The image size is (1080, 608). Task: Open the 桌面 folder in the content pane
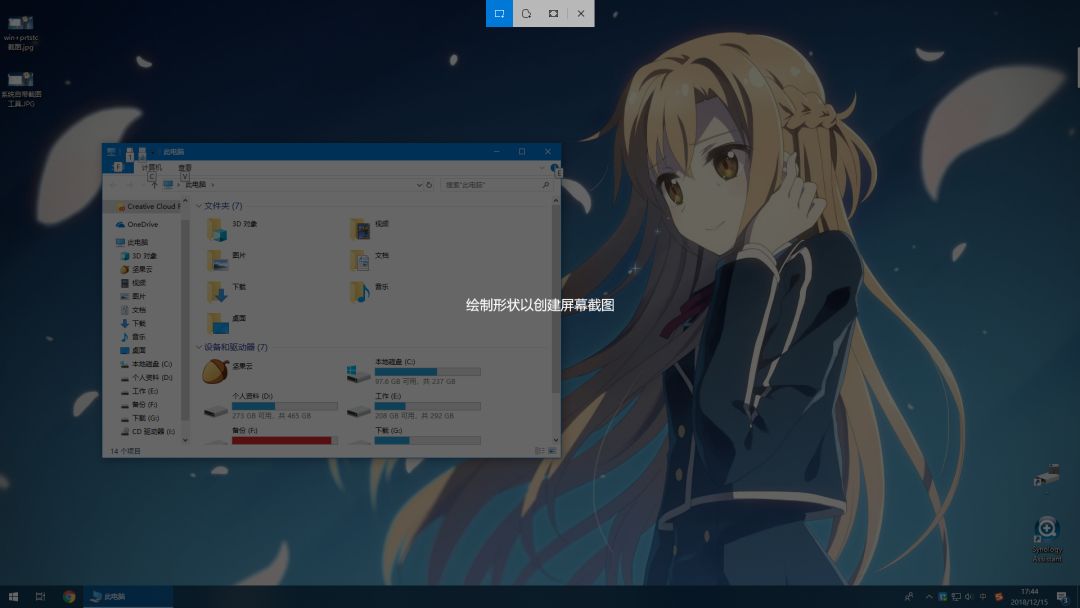pos(218,323)
